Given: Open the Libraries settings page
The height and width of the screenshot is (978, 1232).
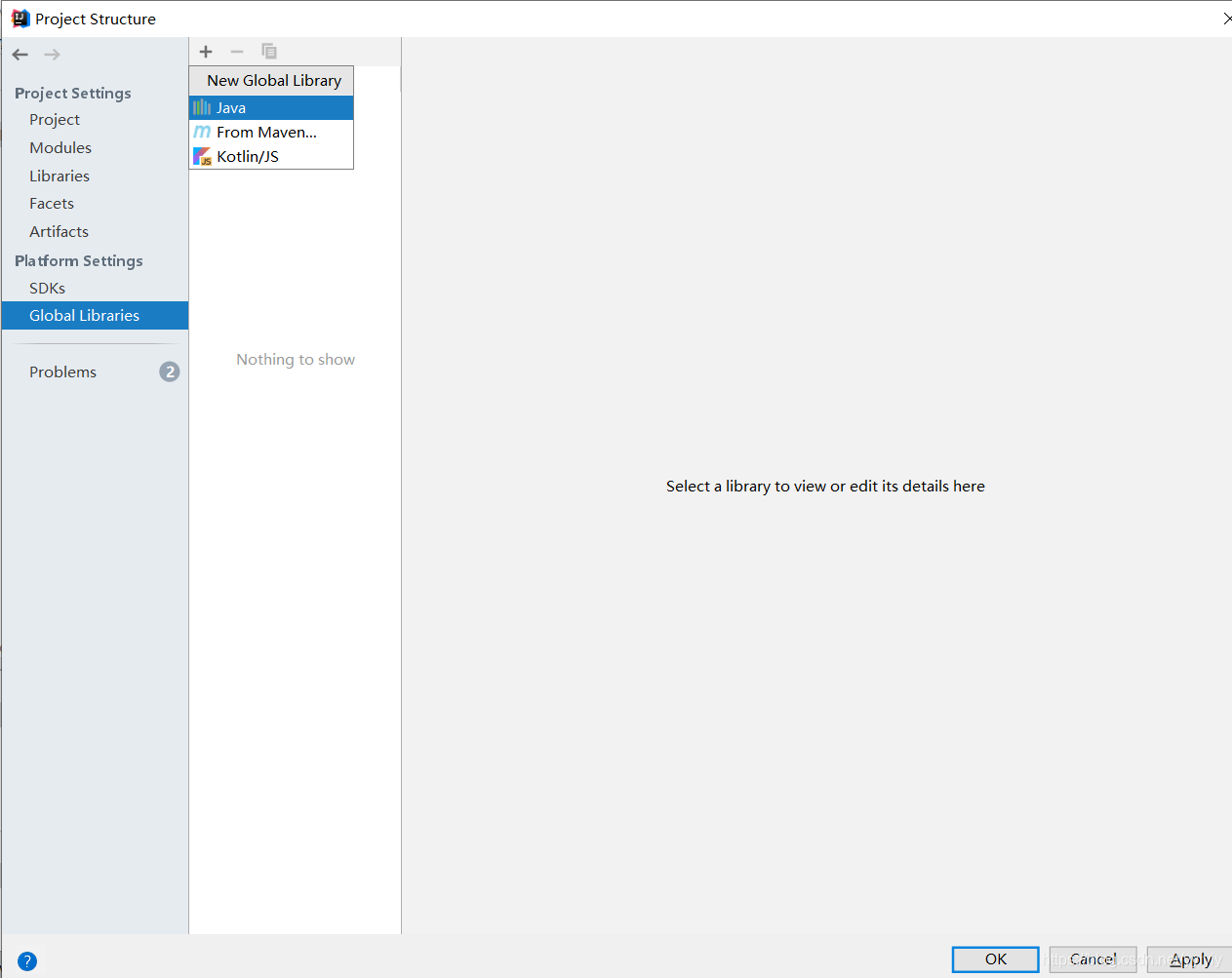Looking at the screenshot, I should click(x=60, y=176).
